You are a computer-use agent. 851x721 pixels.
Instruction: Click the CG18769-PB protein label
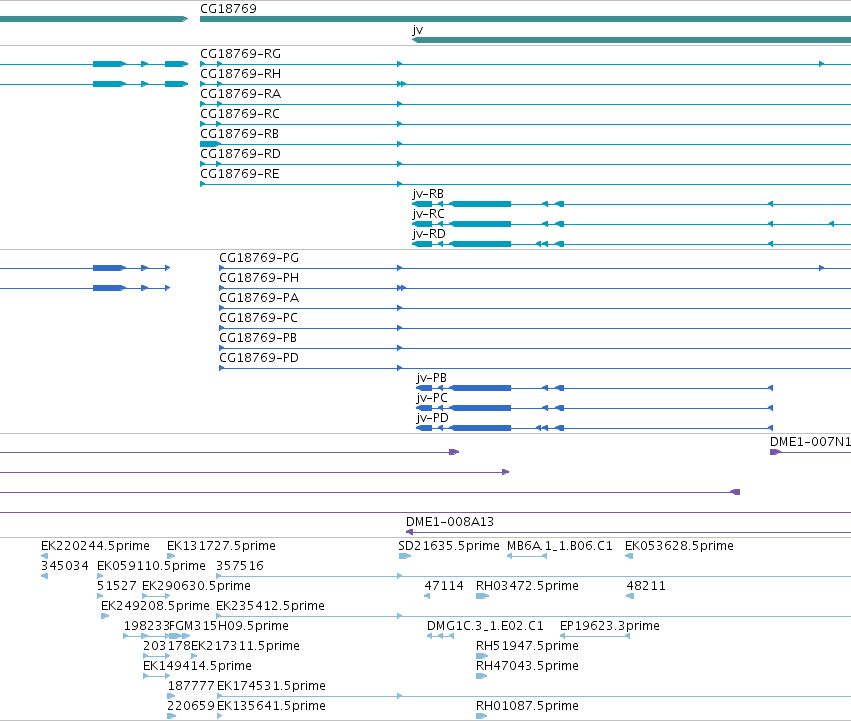point(258,338)
